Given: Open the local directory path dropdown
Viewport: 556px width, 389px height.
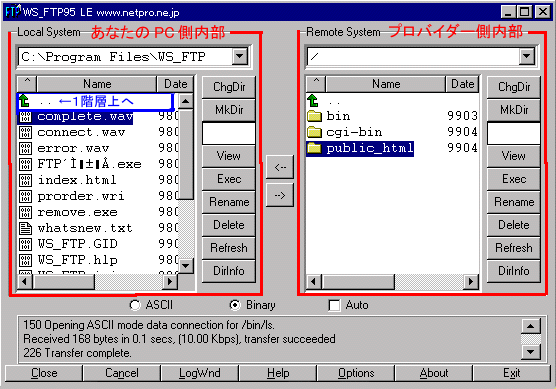Looking at the screenshot, I should pos(240,56).
